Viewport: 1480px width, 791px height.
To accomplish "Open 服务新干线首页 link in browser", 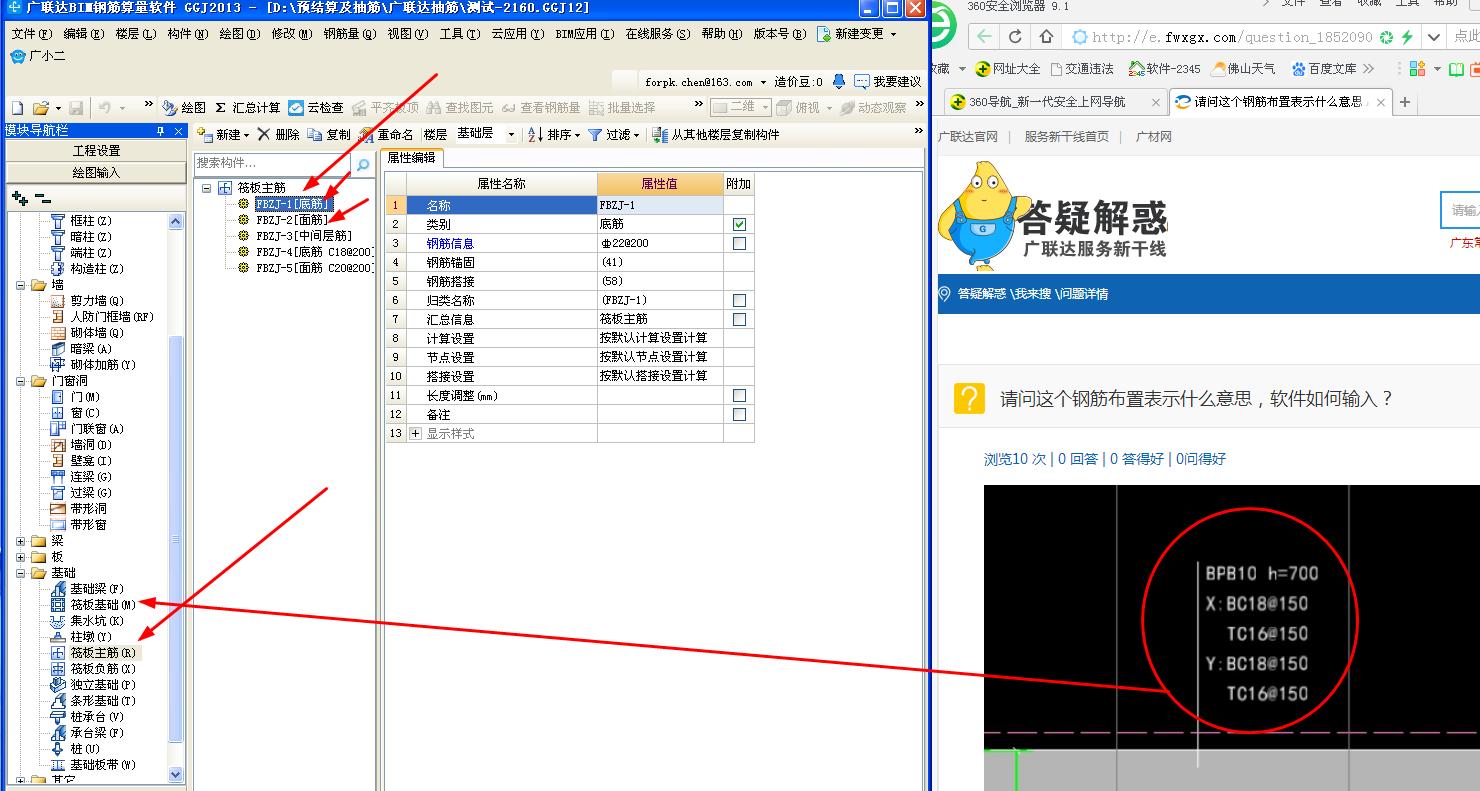I will 1066,137.
